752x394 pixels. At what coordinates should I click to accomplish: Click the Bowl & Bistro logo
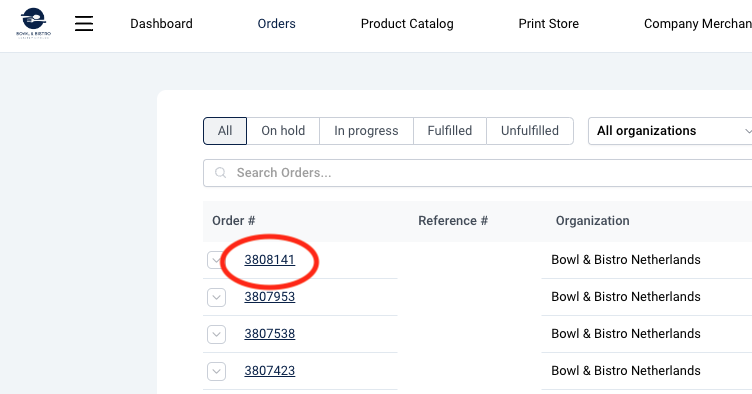[x=34, y=23]
